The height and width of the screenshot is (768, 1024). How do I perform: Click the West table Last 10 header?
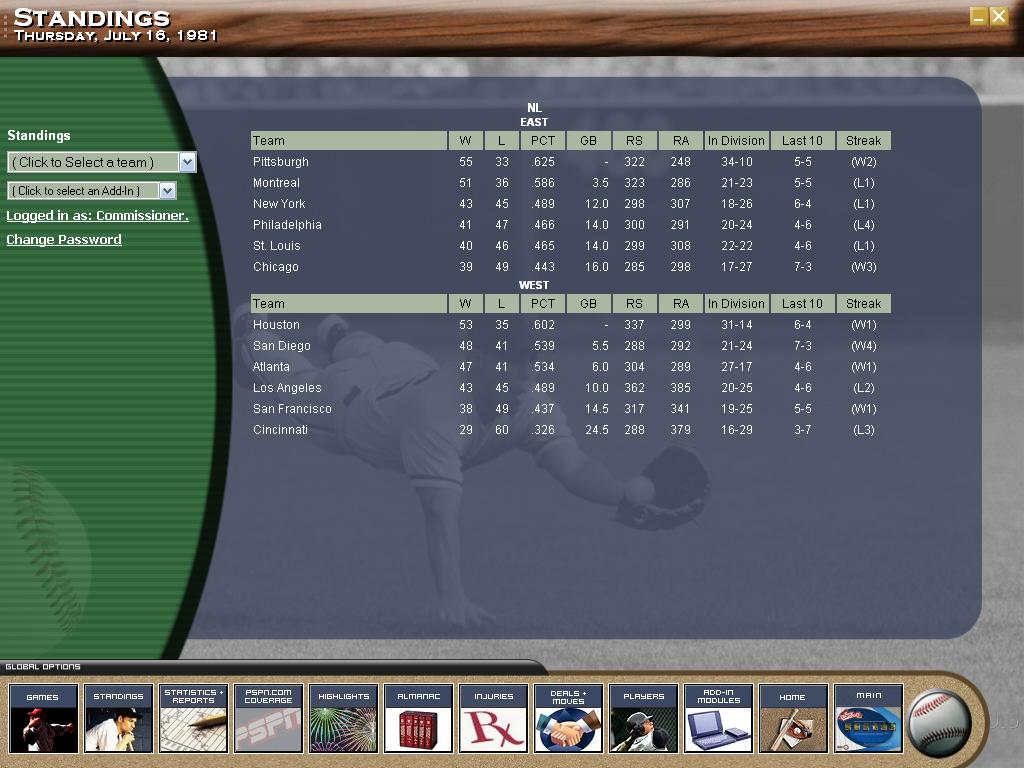click(x=802, y=304)
